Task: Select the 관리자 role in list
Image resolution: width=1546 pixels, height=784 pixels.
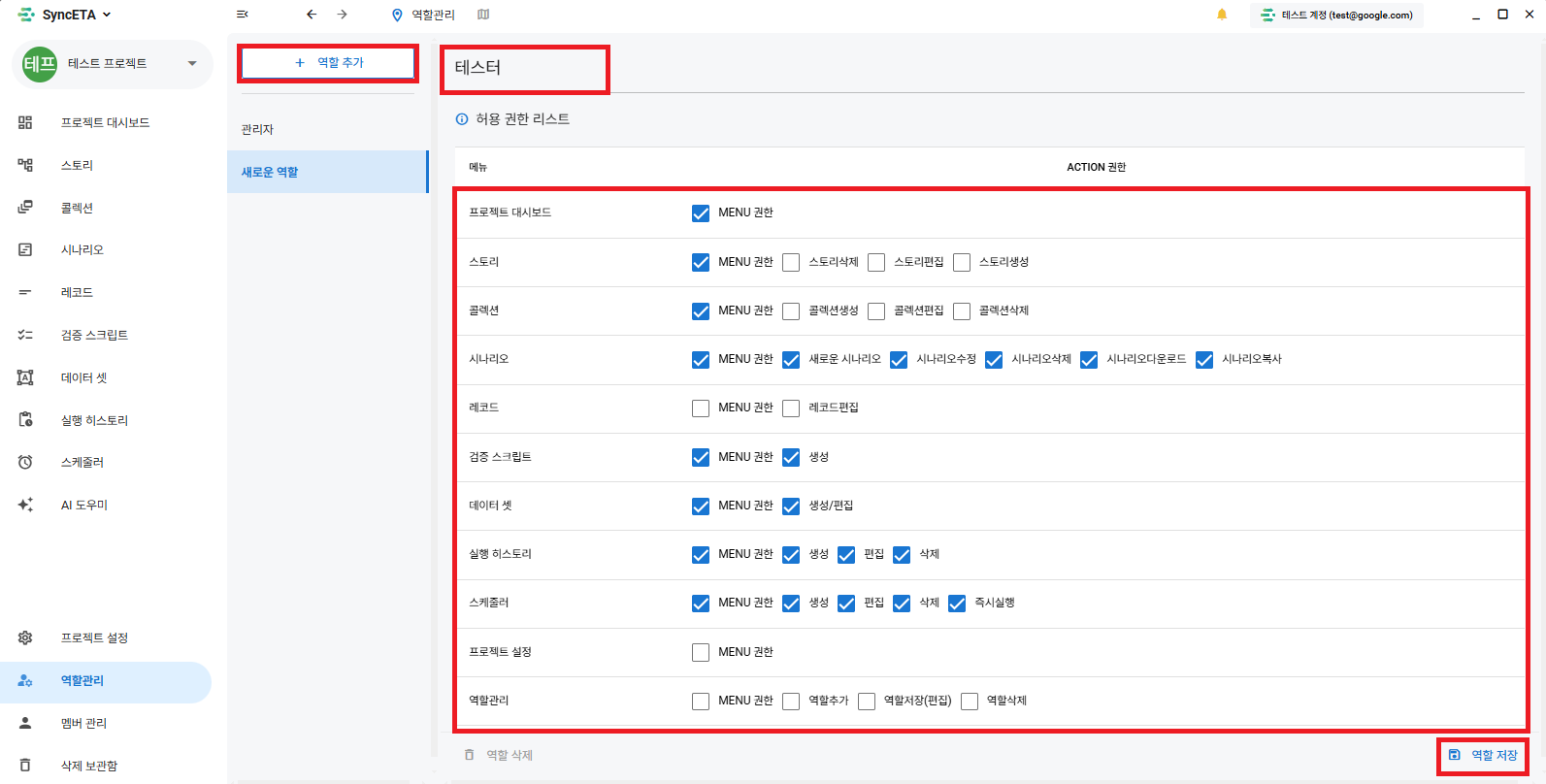Action: (258, 129)
